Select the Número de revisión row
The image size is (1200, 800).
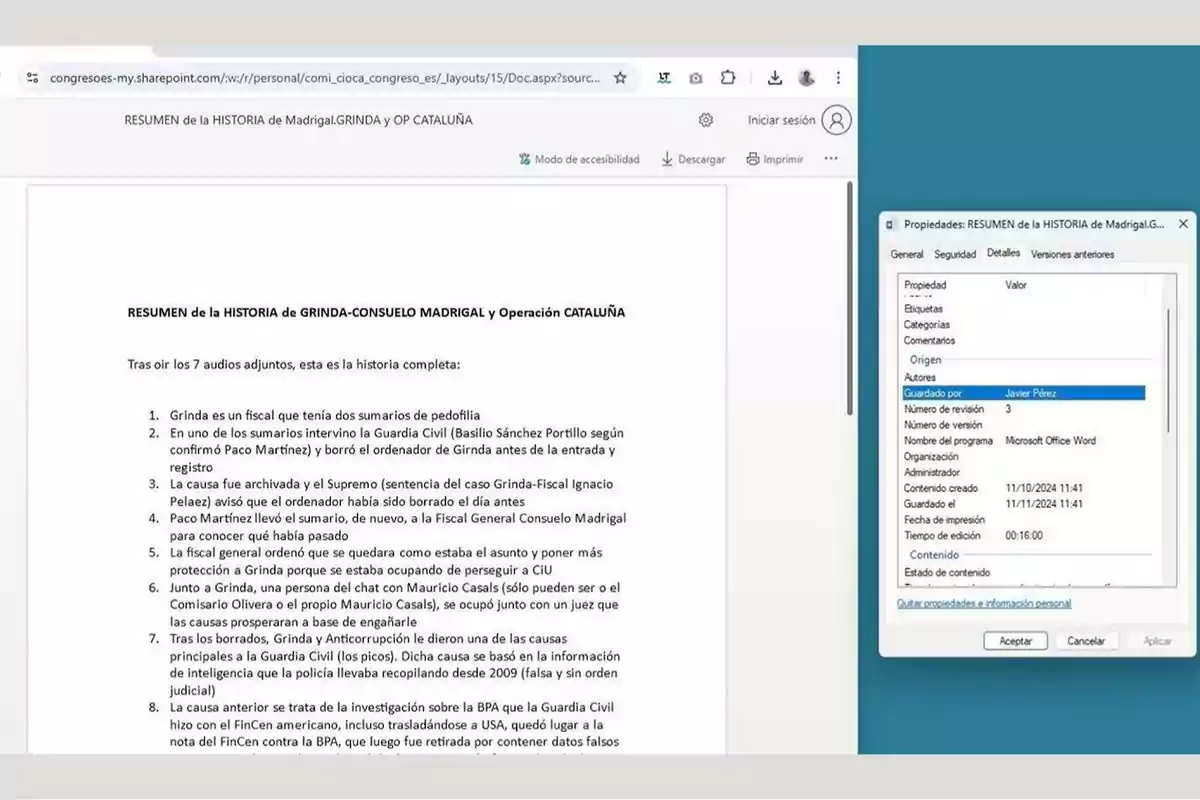1023,409
